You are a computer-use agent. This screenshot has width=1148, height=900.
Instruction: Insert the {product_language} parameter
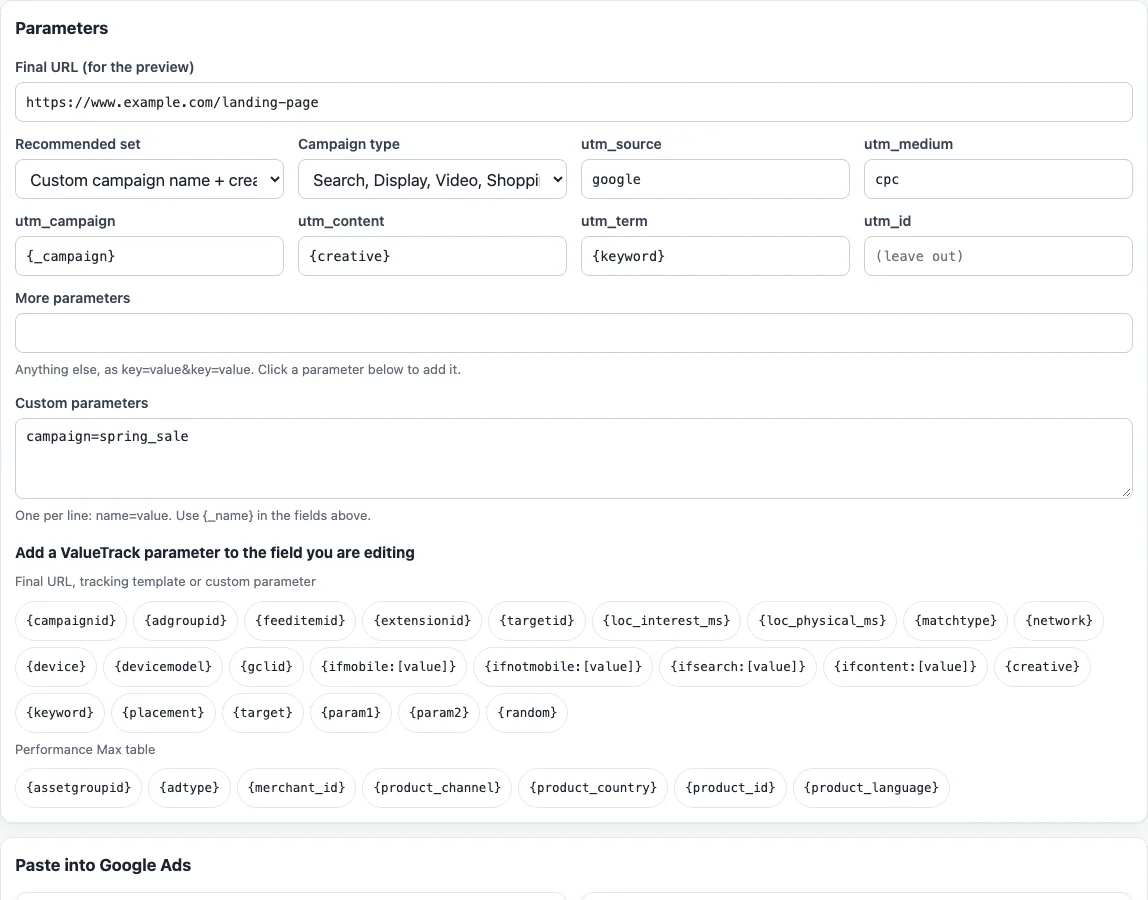(x=871, y=788)
